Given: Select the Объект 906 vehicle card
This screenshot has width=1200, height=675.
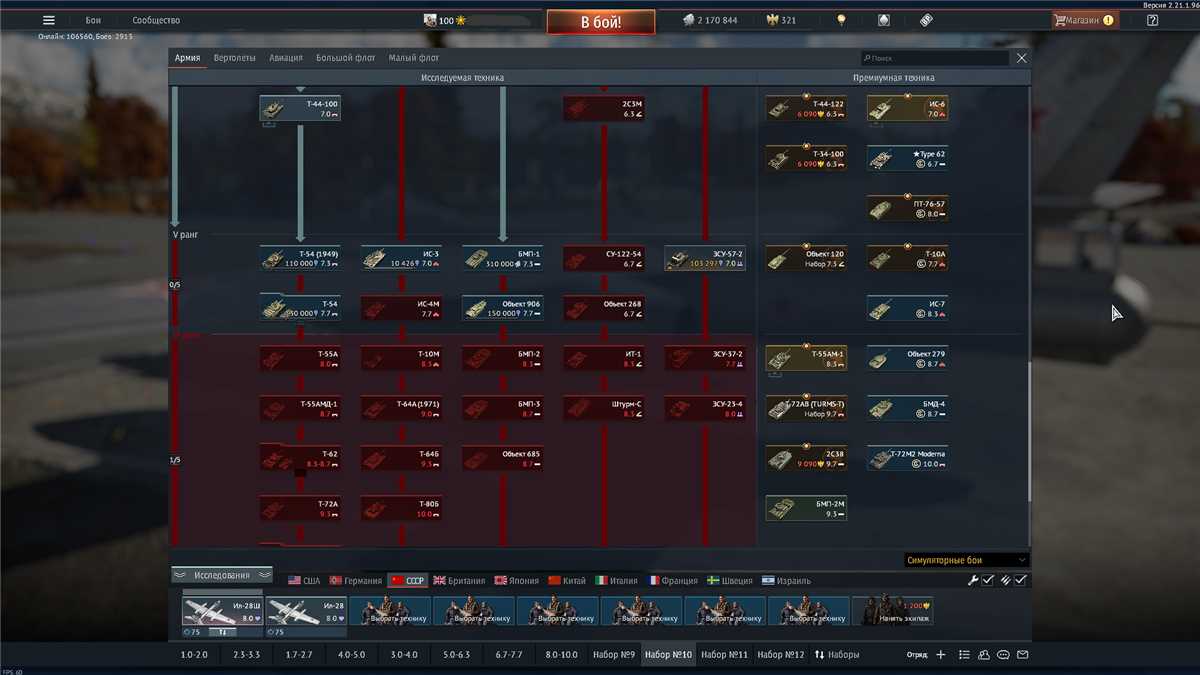Looking at the screenshot, I should coord(502,308).
